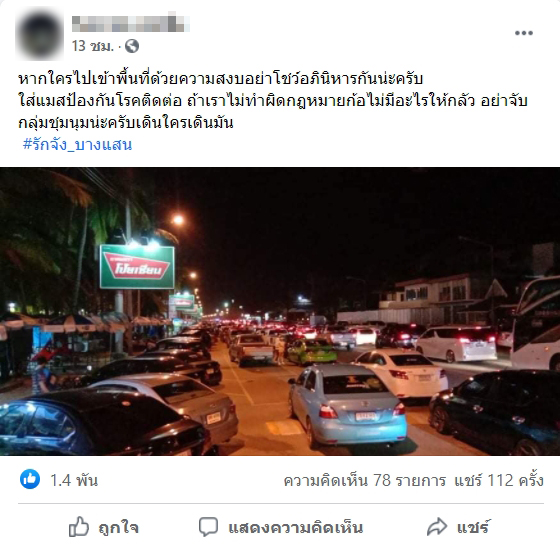View the 1.4 พัน reactions list
The width and height of the screenshot is (560, 548).
[x=74, y=480]
